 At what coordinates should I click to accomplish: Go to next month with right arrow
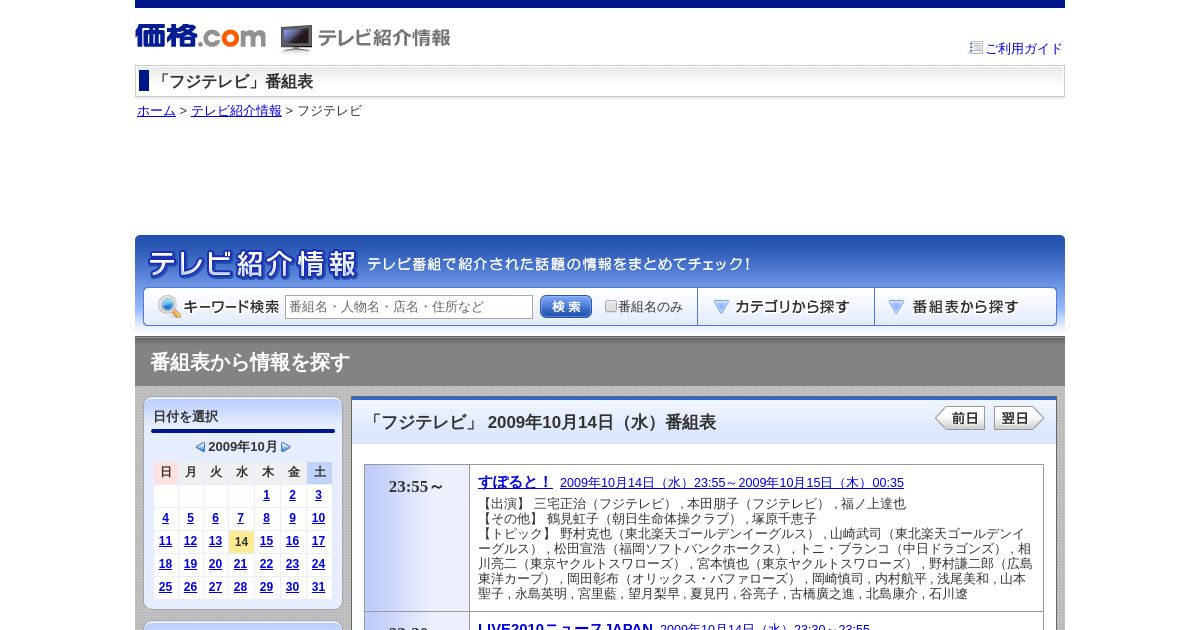(x=286, y=447)
